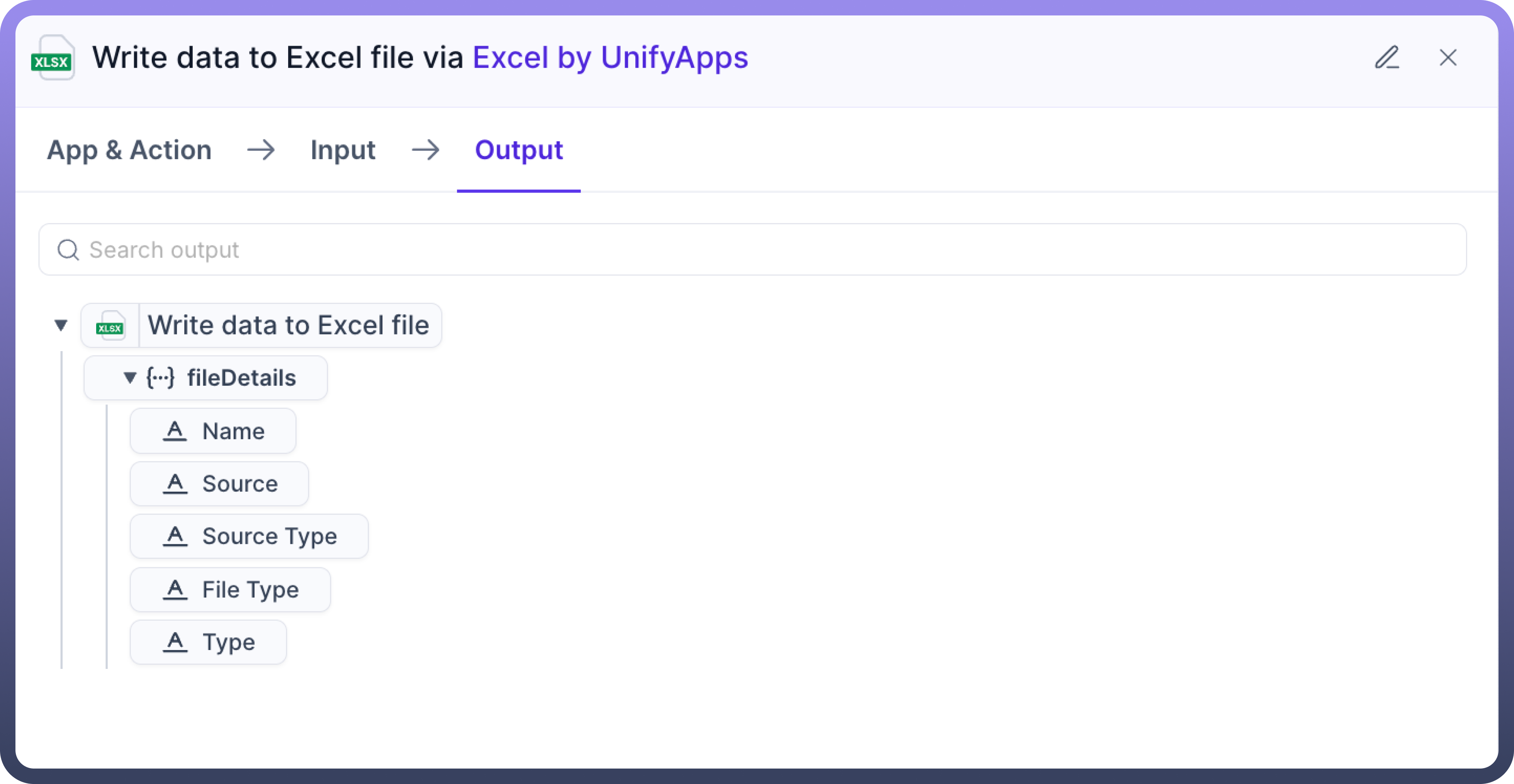Open the Input tab
The width and height of the screenshot is (1514, 784).
tap(343, 150)
